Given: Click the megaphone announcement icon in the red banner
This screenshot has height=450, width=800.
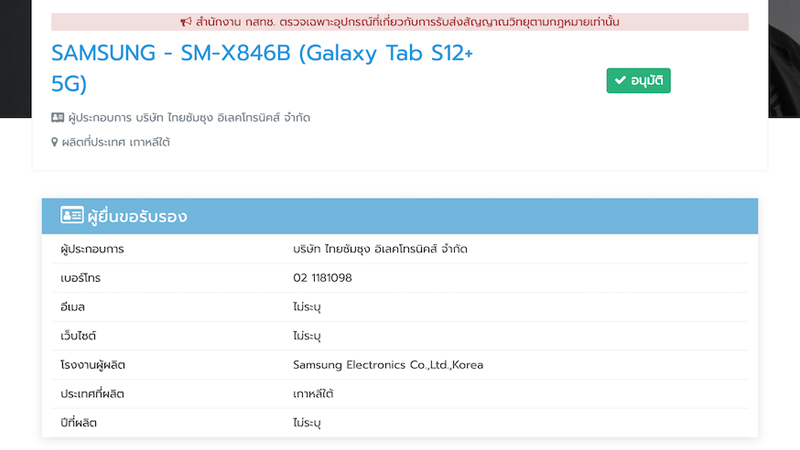Looking at the screenshot, I should click(x=186, y=22).
